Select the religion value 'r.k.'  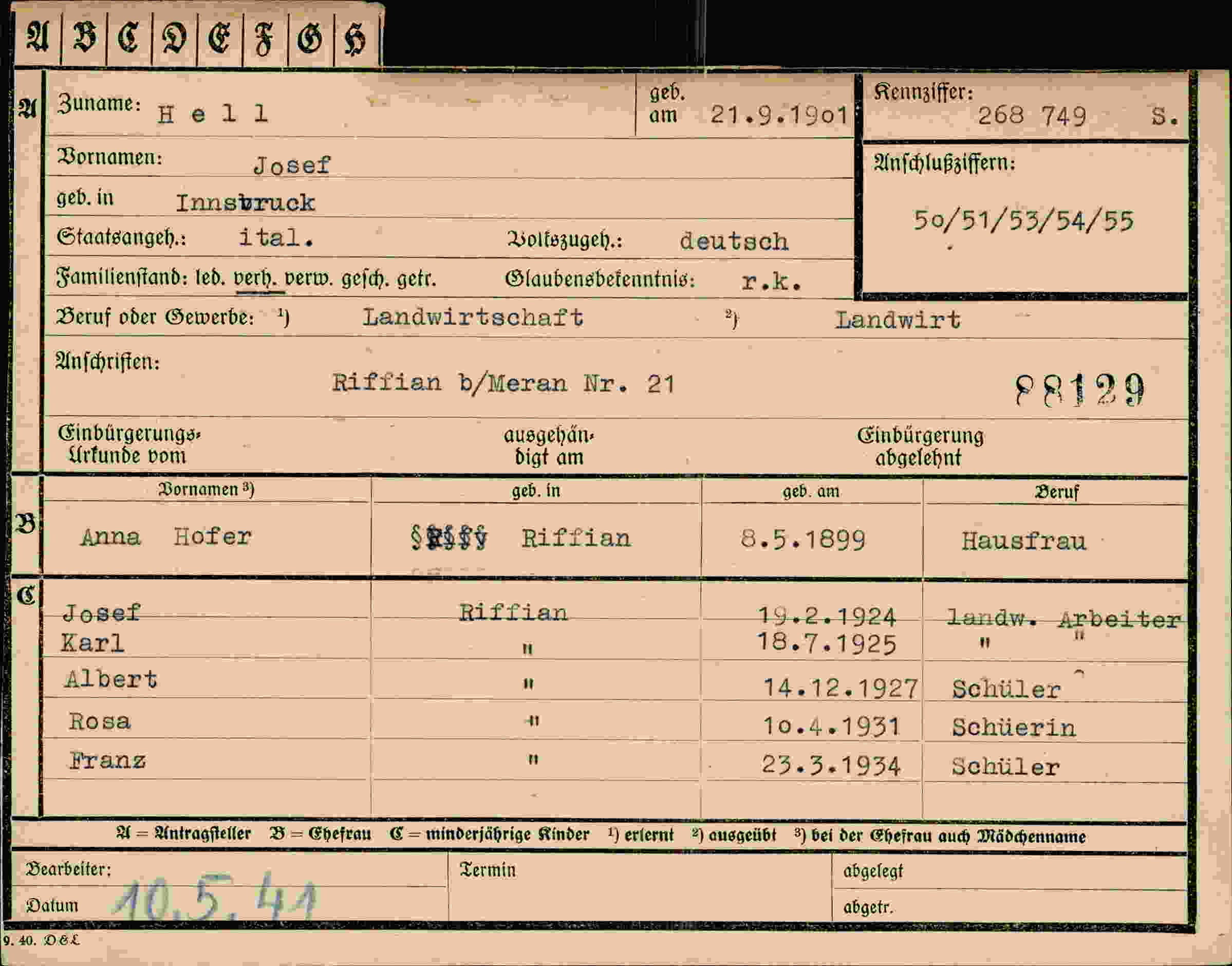pos(771,281)
